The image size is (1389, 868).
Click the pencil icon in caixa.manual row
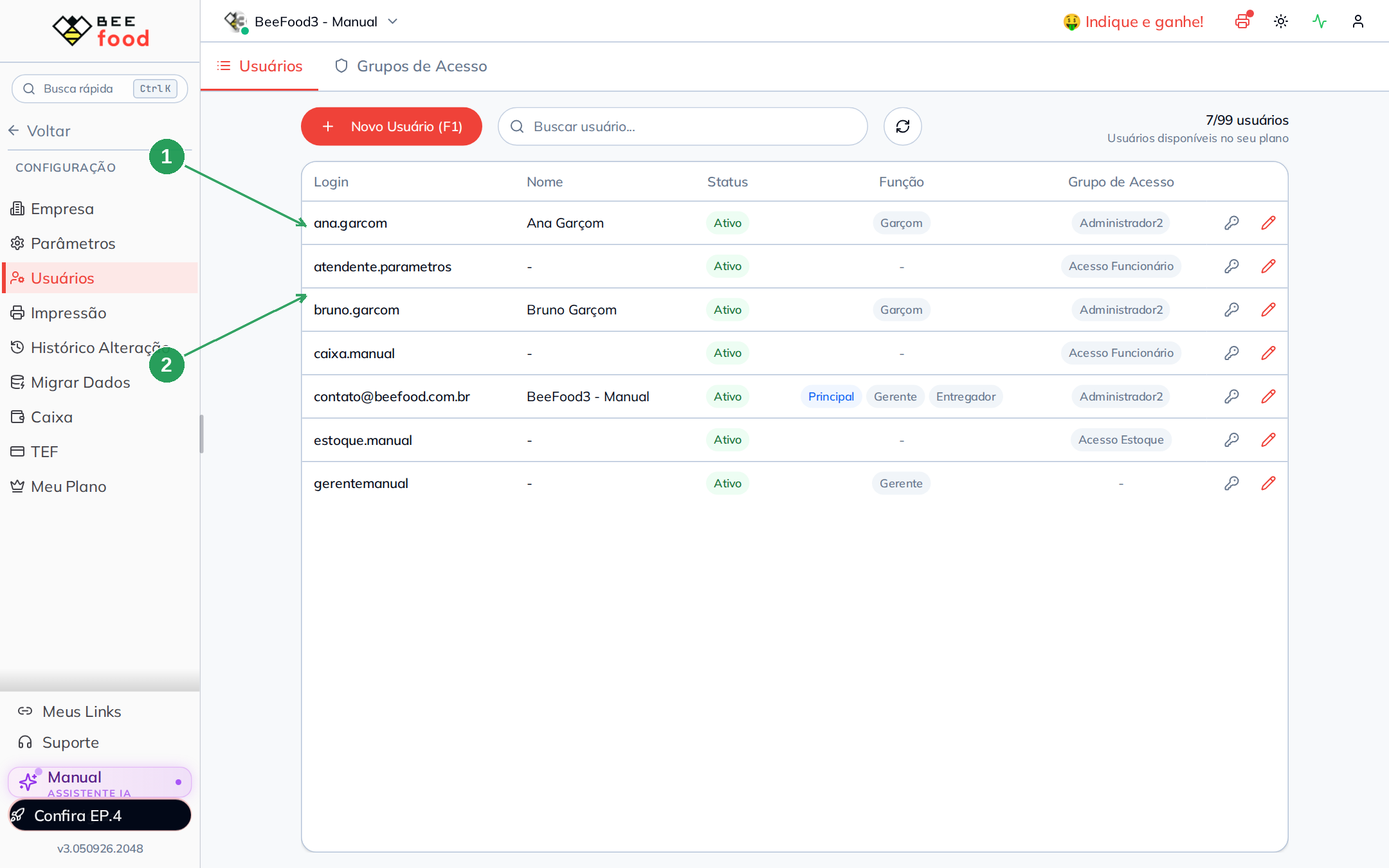(1268, 353)
